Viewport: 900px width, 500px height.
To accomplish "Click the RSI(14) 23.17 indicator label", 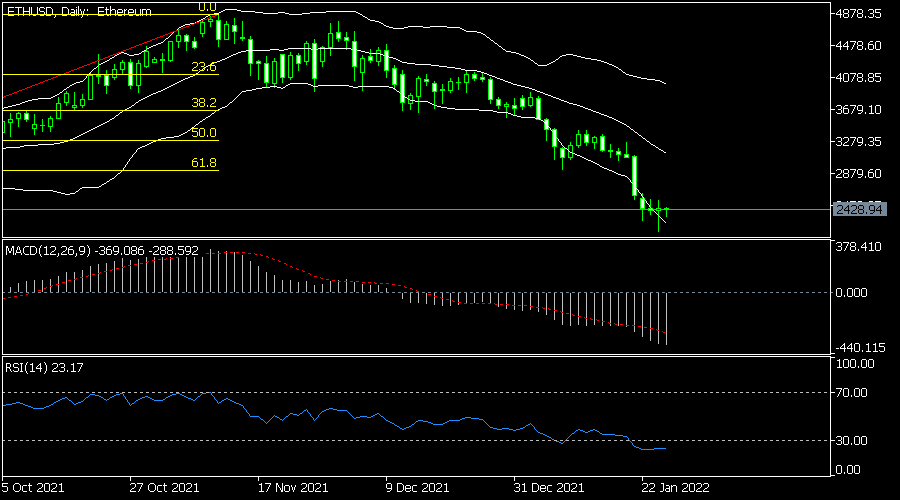I will click(x=44, y=368).
